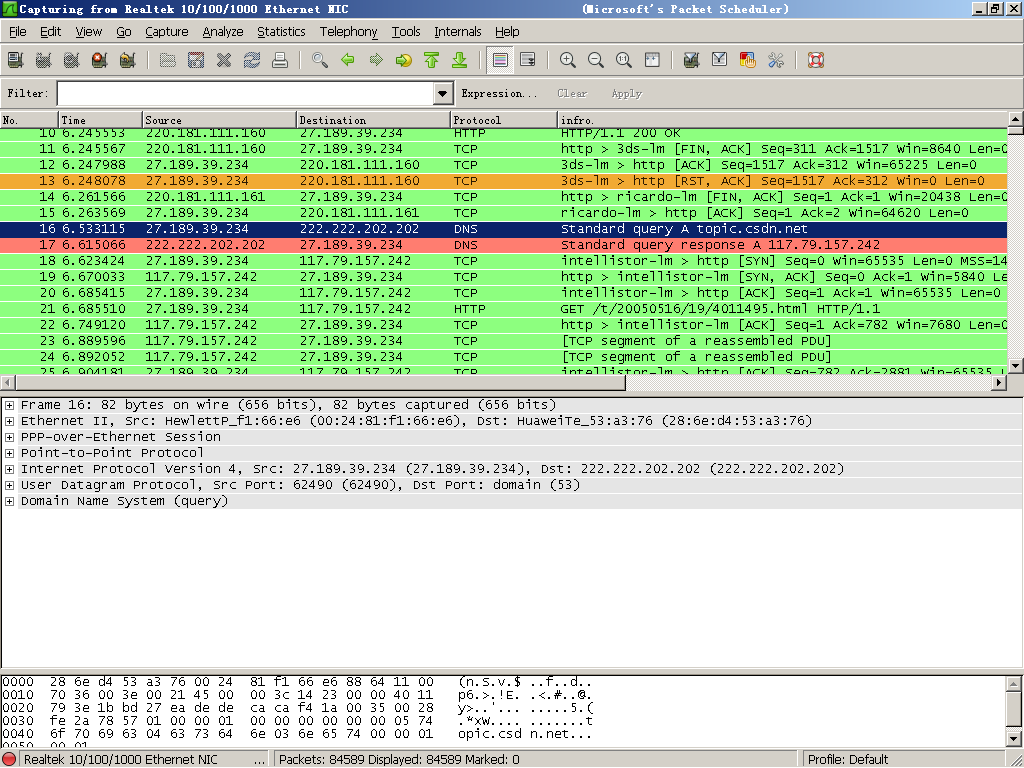Select packet 13 RST, ACK row

[504, 181]
